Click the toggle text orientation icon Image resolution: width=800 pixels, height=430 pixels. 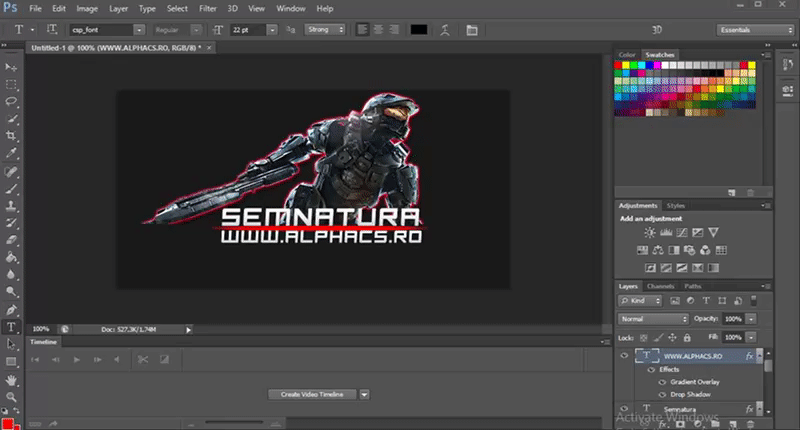click(x=52, y=29)
